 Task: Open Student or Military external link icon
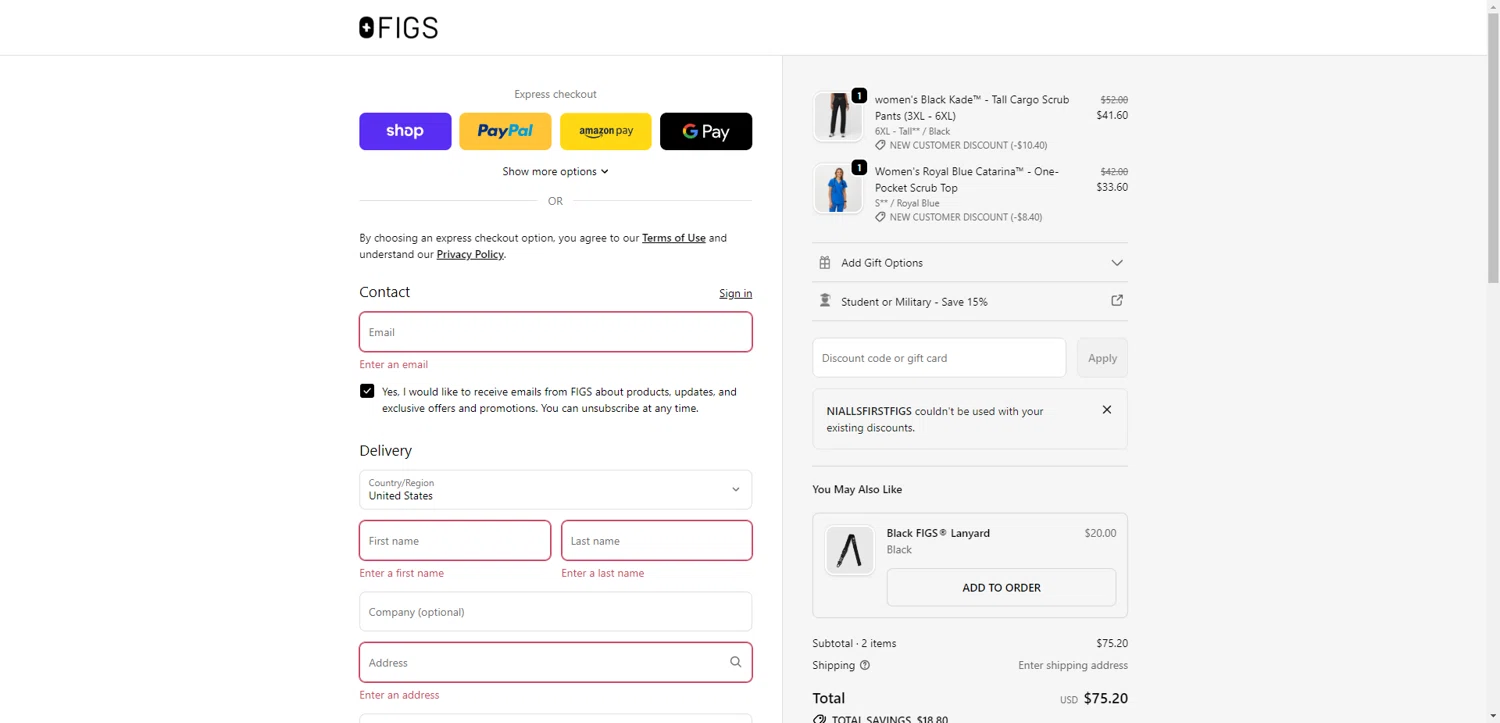(x=1117, y=301)
